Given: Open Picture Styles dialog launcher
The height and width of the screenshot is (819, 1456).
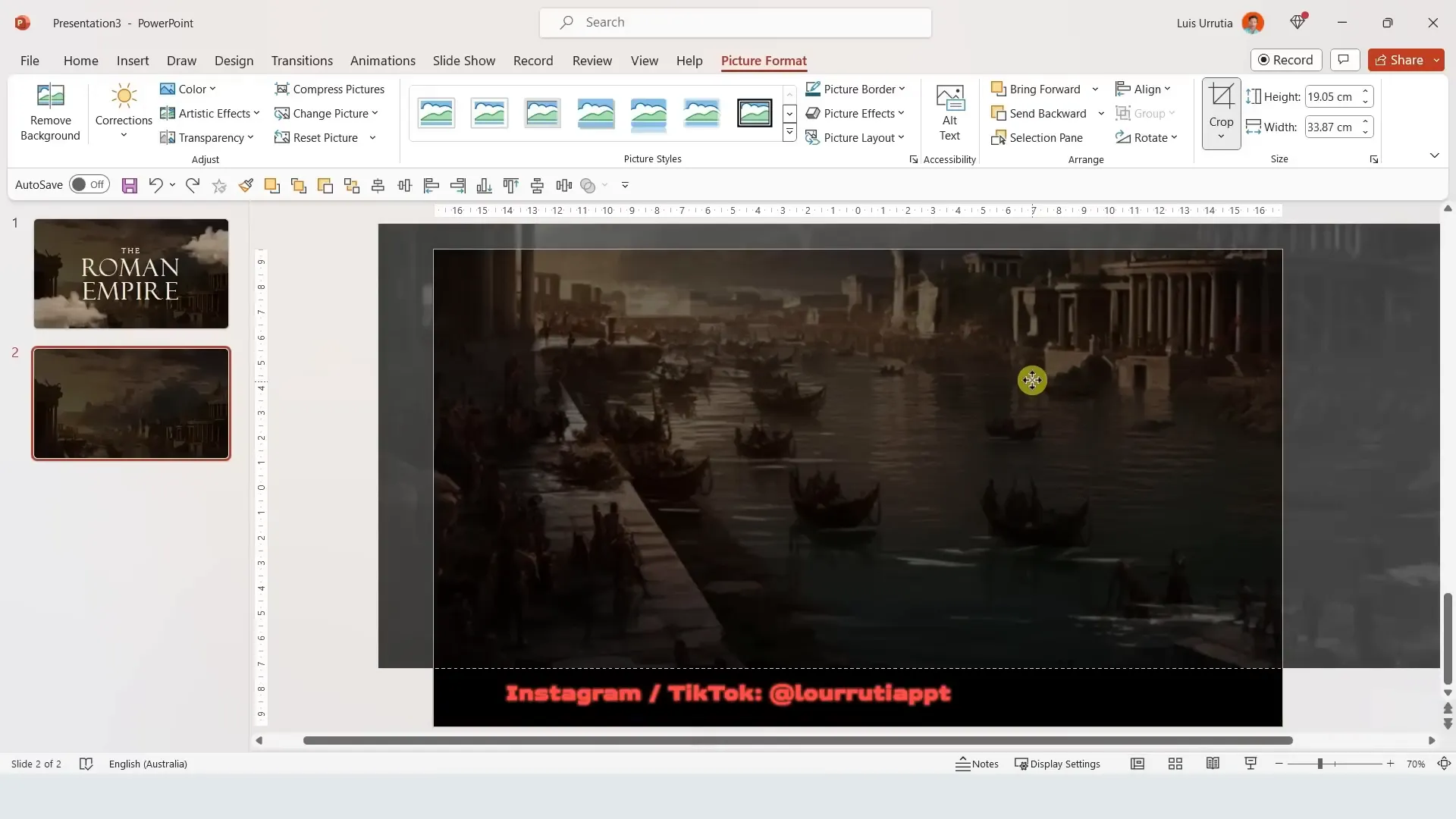Looking at the screenshot, I should pyautogui.click(x=913, y=159).
